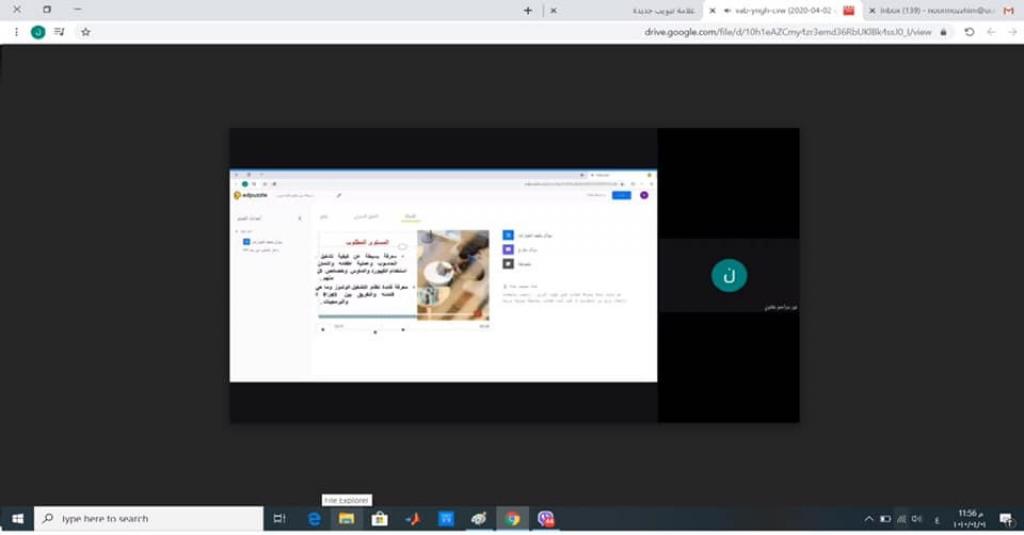
Task: Click the Windows Start button
Action: coord(17,518)
